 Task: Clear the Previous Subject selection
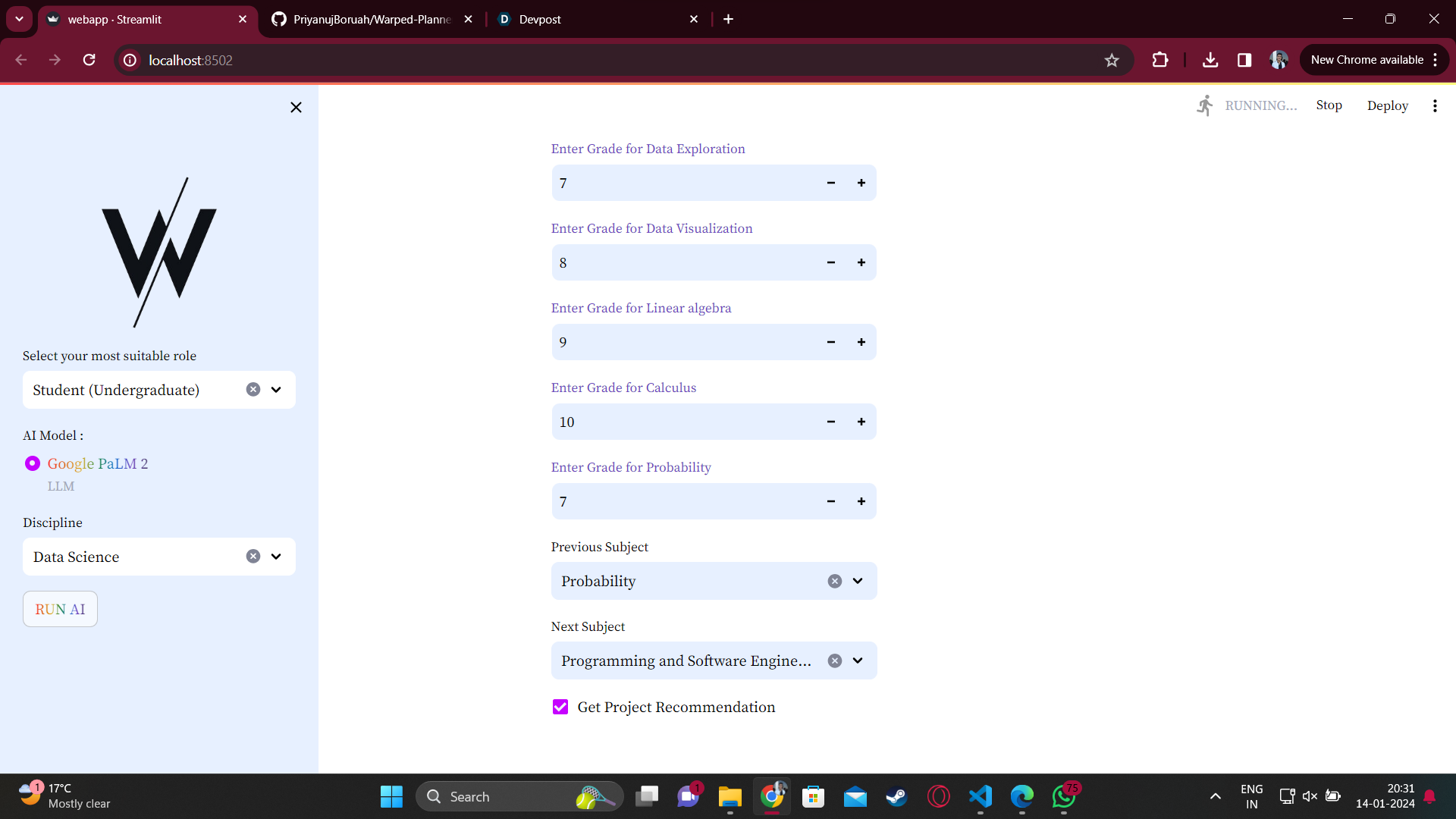(834, 582)
